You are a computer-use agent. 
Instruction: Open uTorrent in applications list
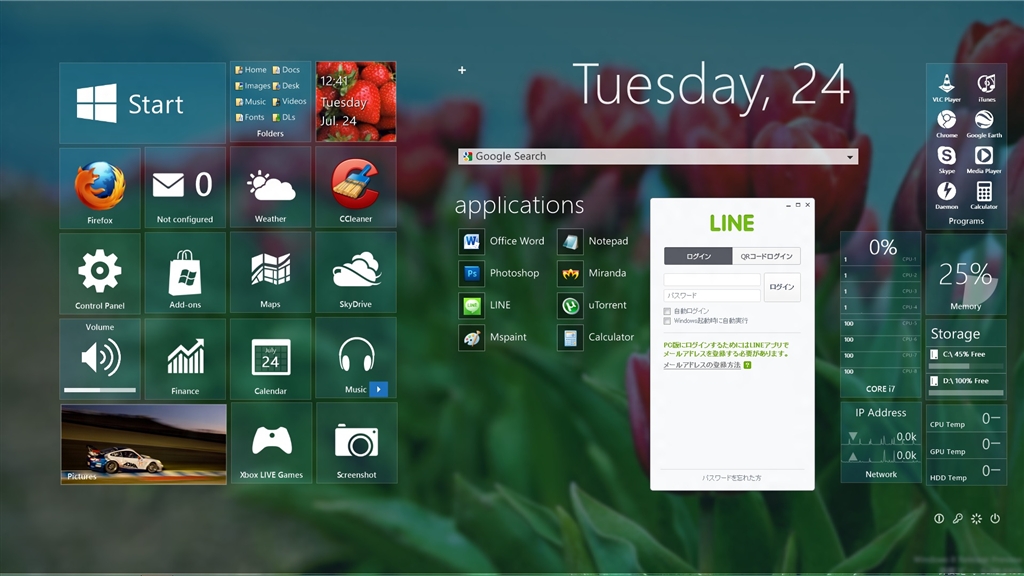[592, 305]
